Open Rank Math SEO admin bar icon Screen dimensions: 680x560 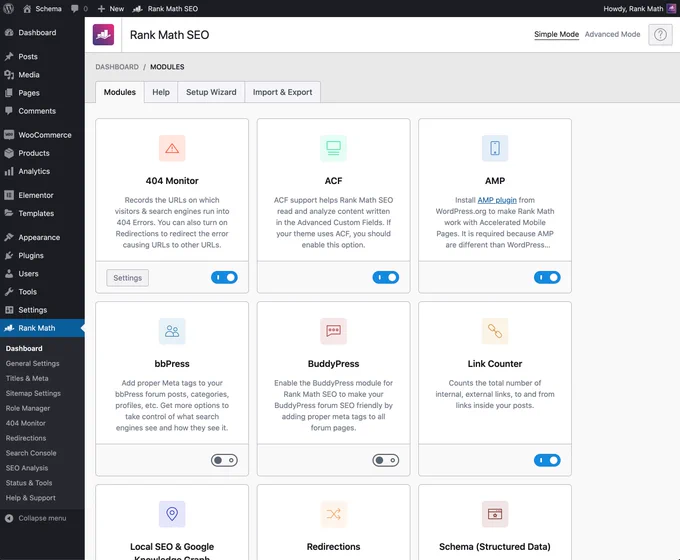pos(137,8)
